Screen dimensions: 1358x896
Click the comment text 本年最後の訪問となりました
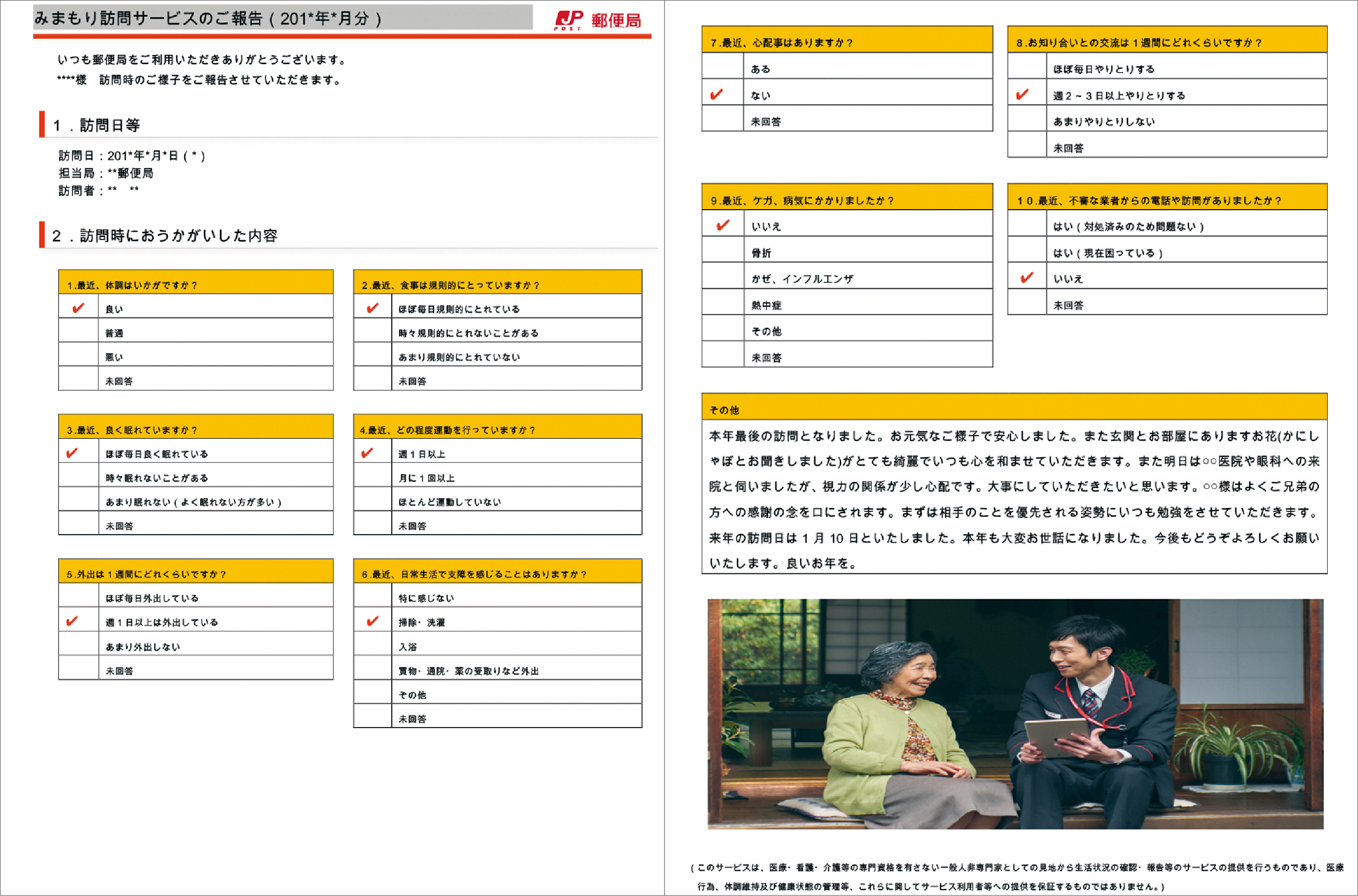[1015, 499]
